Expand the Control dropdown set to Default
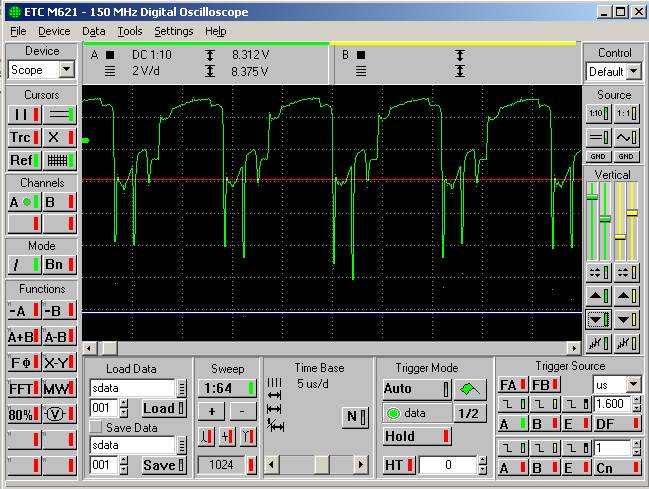The image size is (649, 489). coord(633,72)
